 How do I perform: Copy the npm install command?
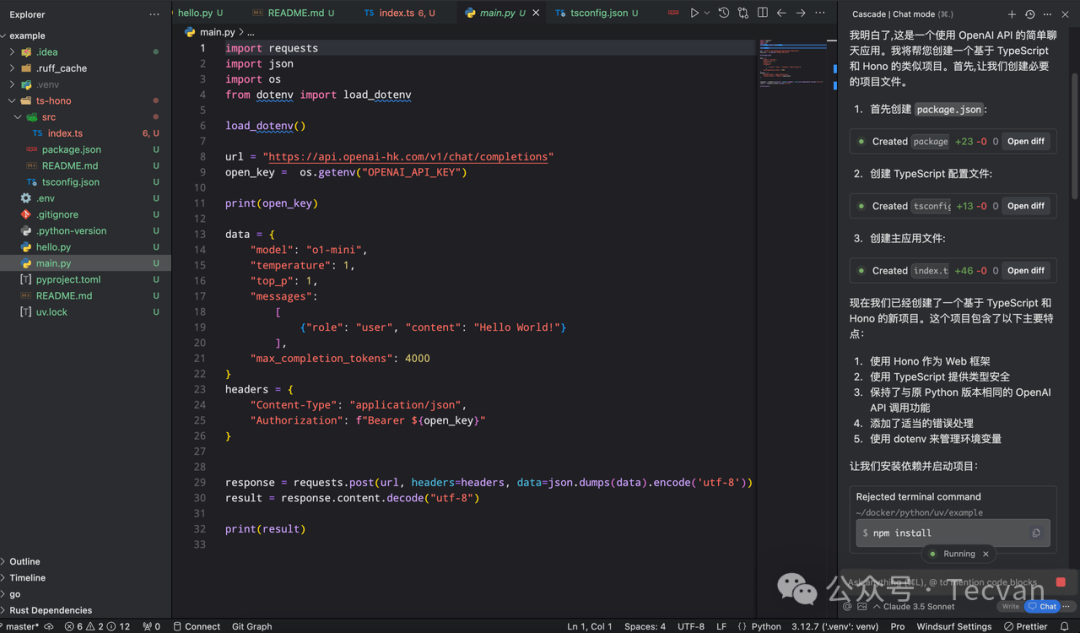point(1036,533)
